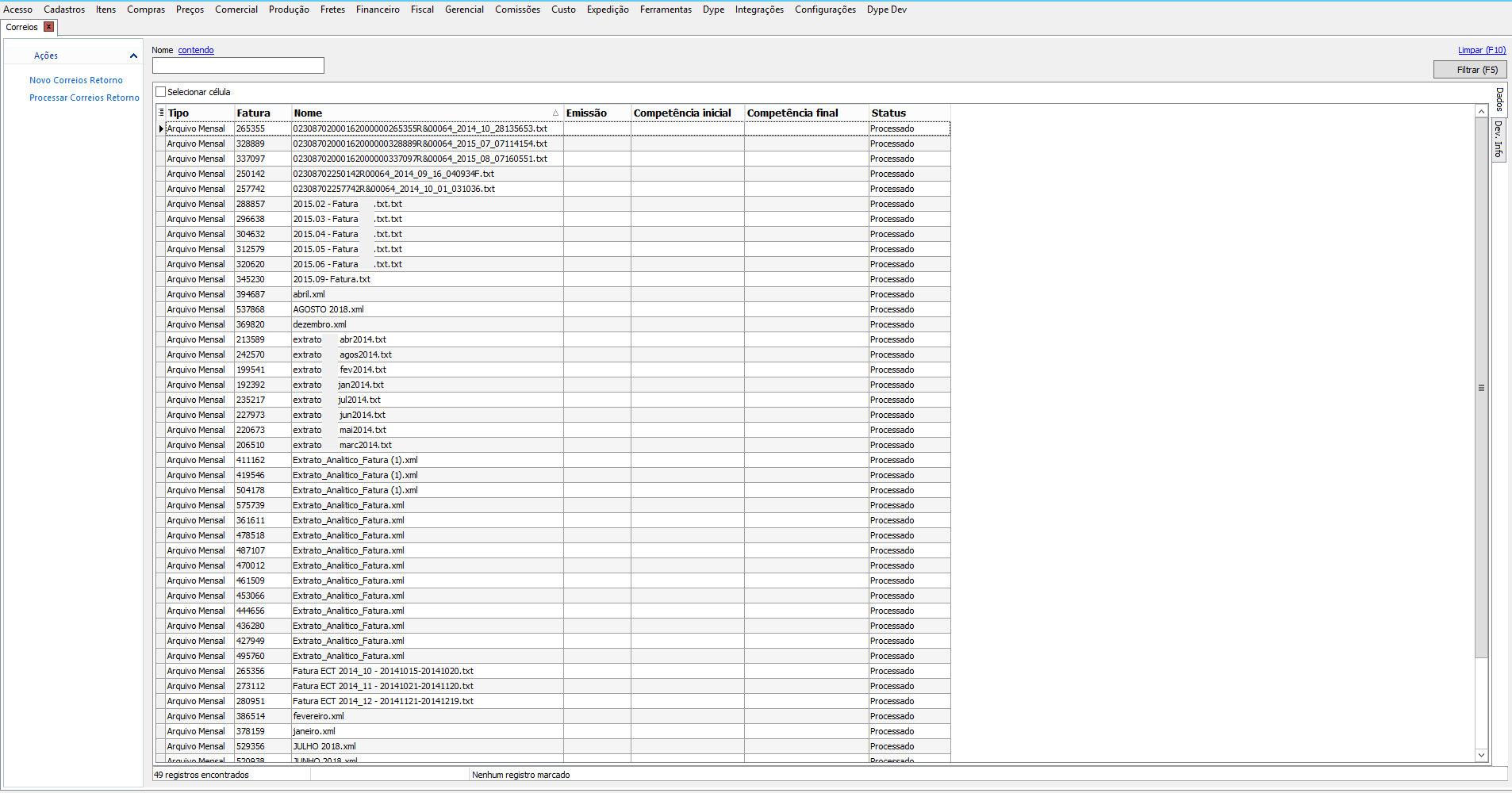This screenshot has width=1512, height=793.
Task: Select the file JULHO 2018.xml
Action: click(x=324, y=746)
